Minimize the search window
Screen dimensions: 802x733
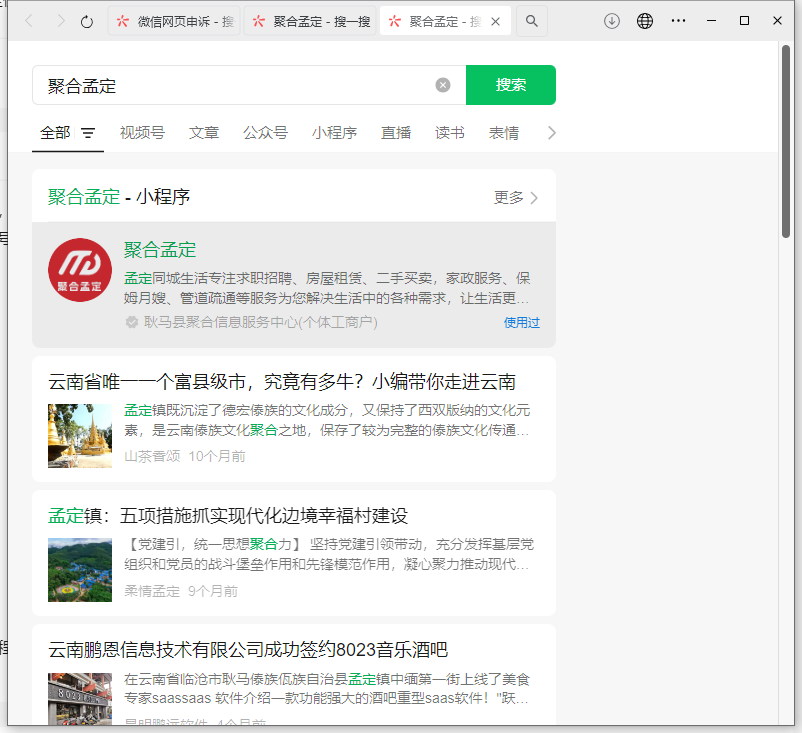(711, 21)
